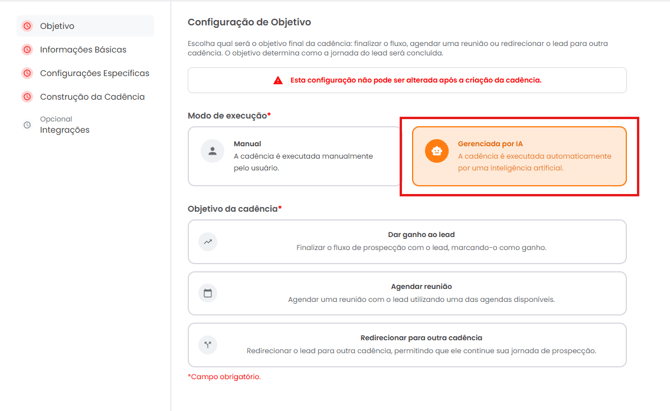670x411 pixels.
Task: Go to Informações Básicas step
Action: [83, 50]
